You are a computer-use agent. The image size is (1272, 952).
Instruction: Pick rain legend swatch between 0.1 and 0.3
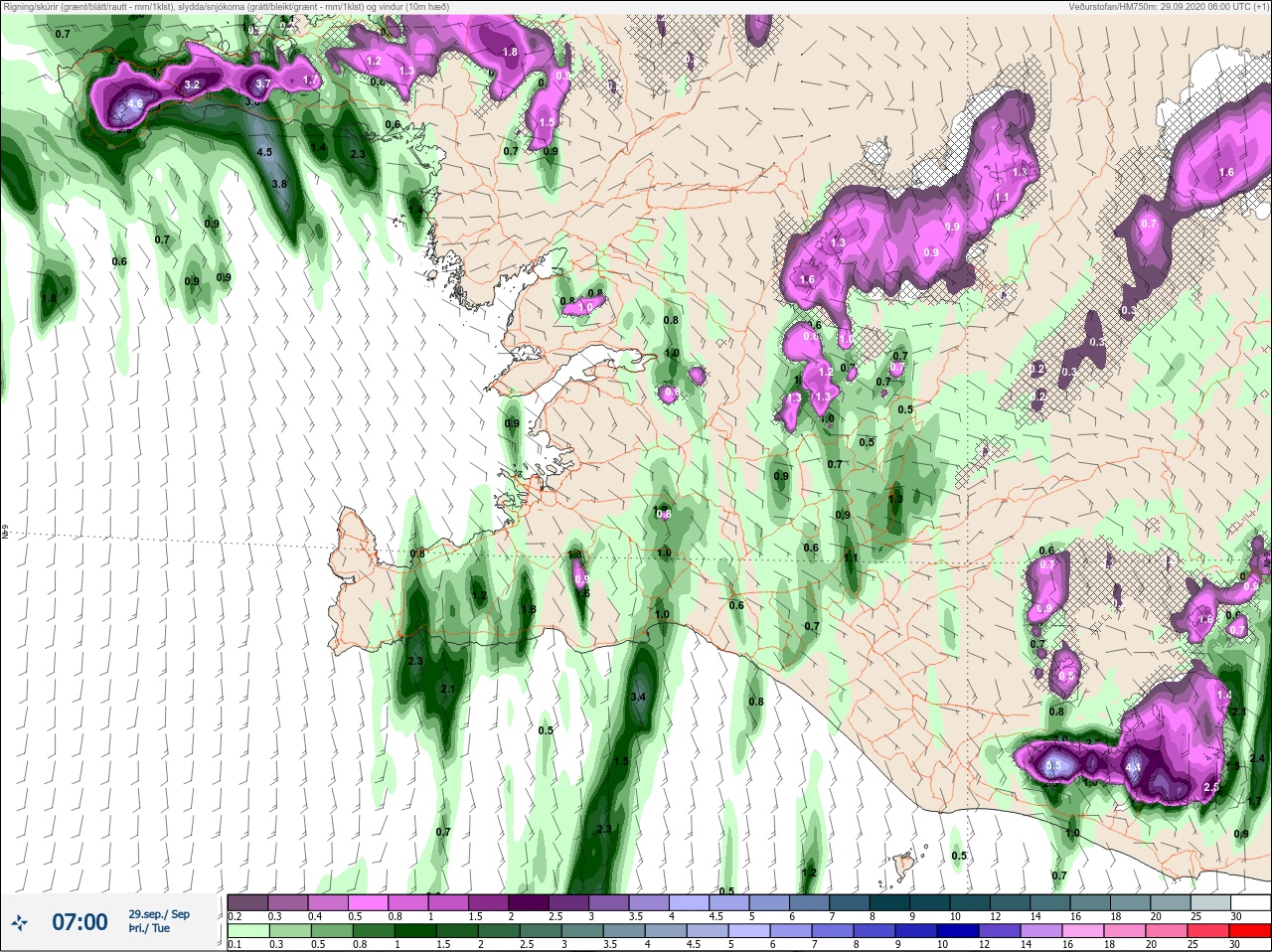click(x=248, y=930)
